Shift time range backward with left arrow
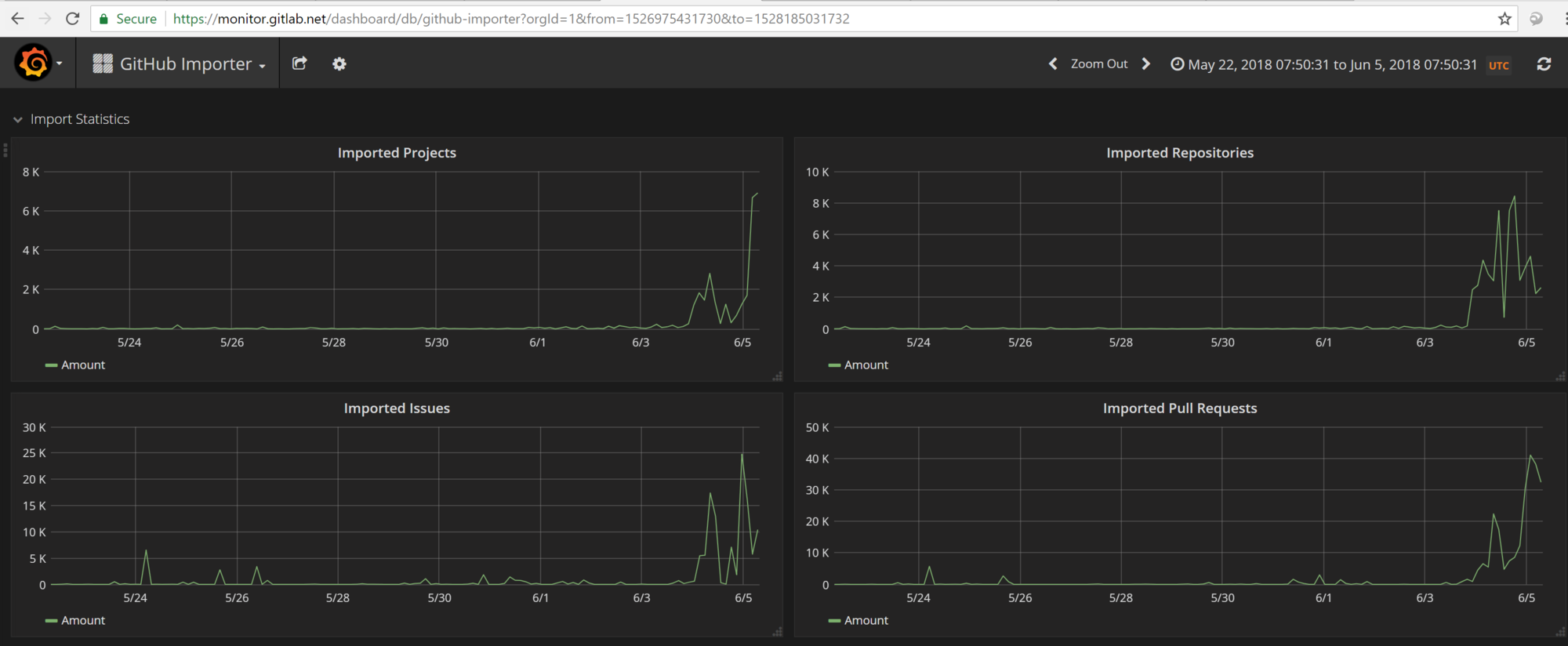This screenshot has width=1568, height=646. coord(1053,64)
